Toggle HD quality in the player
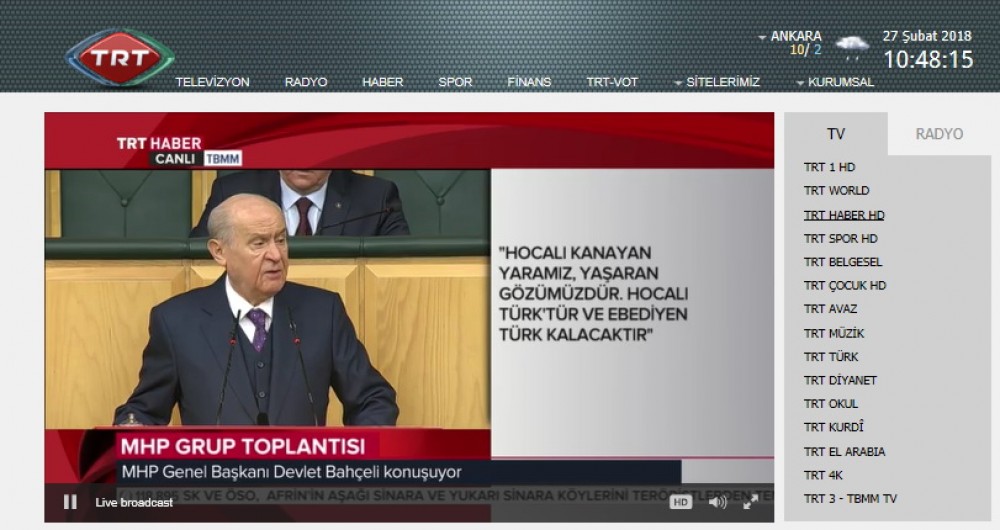This screenshot has width=1000, height=530. (x=681, y=502)
